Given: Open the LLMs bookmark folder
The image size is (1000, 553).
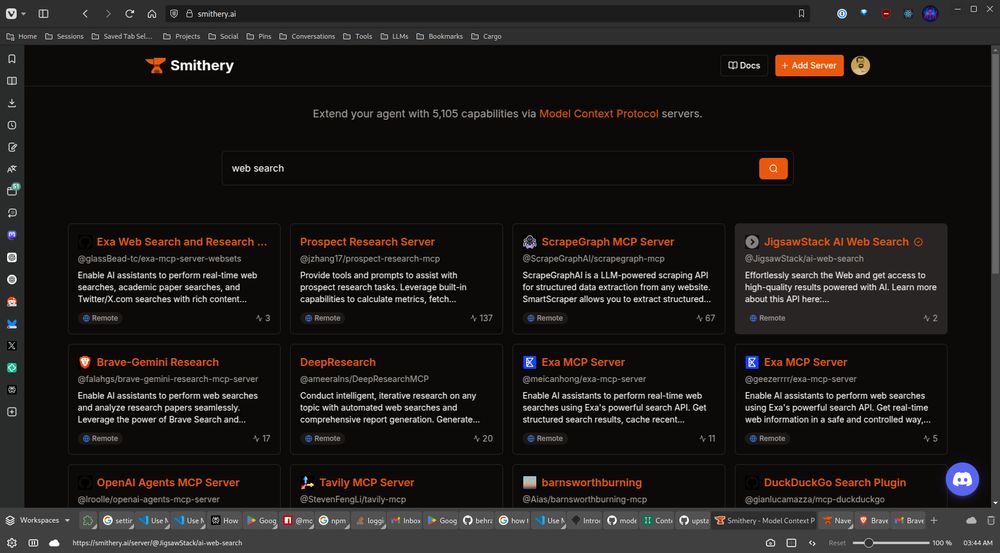Looking at the screenshot, I should [395, 36].
